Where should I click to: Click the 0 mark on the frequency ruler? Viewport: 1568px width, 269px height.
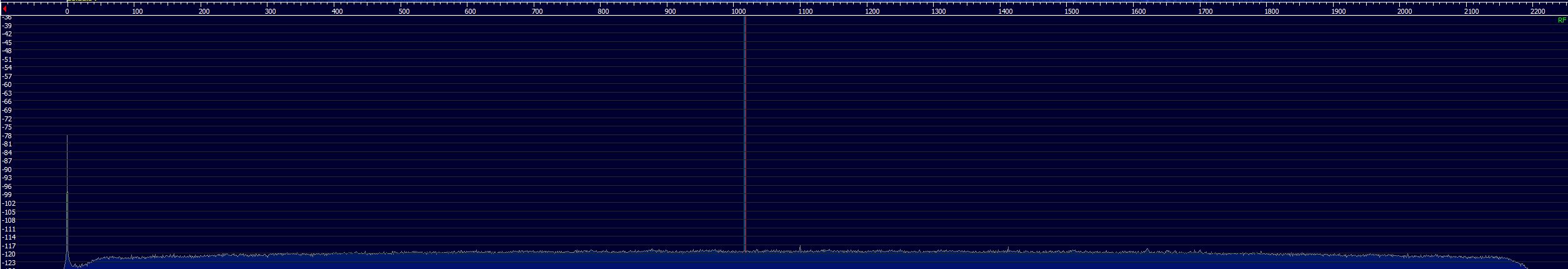[x=67, y=12]
